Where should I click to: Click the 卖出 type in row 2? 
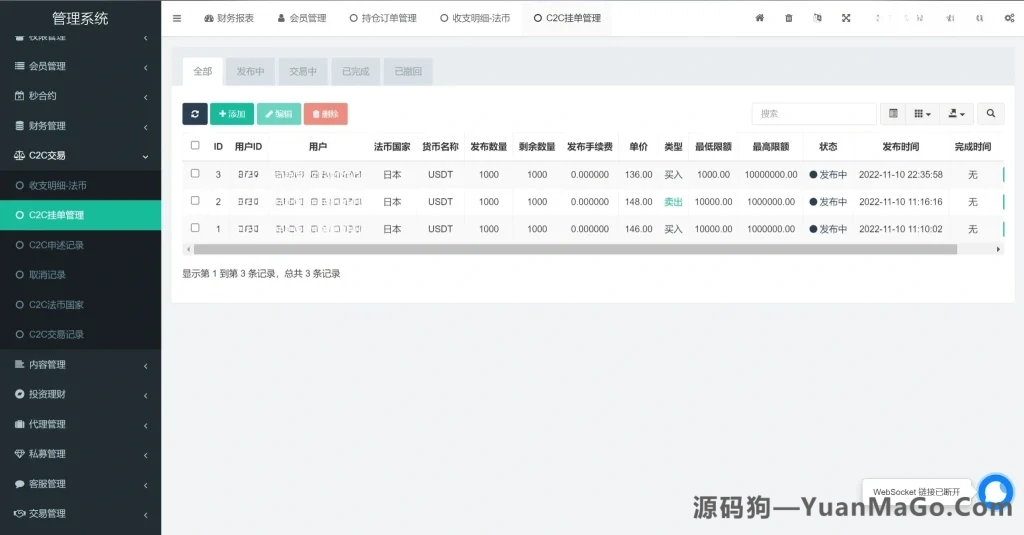[x=673, y=202]
